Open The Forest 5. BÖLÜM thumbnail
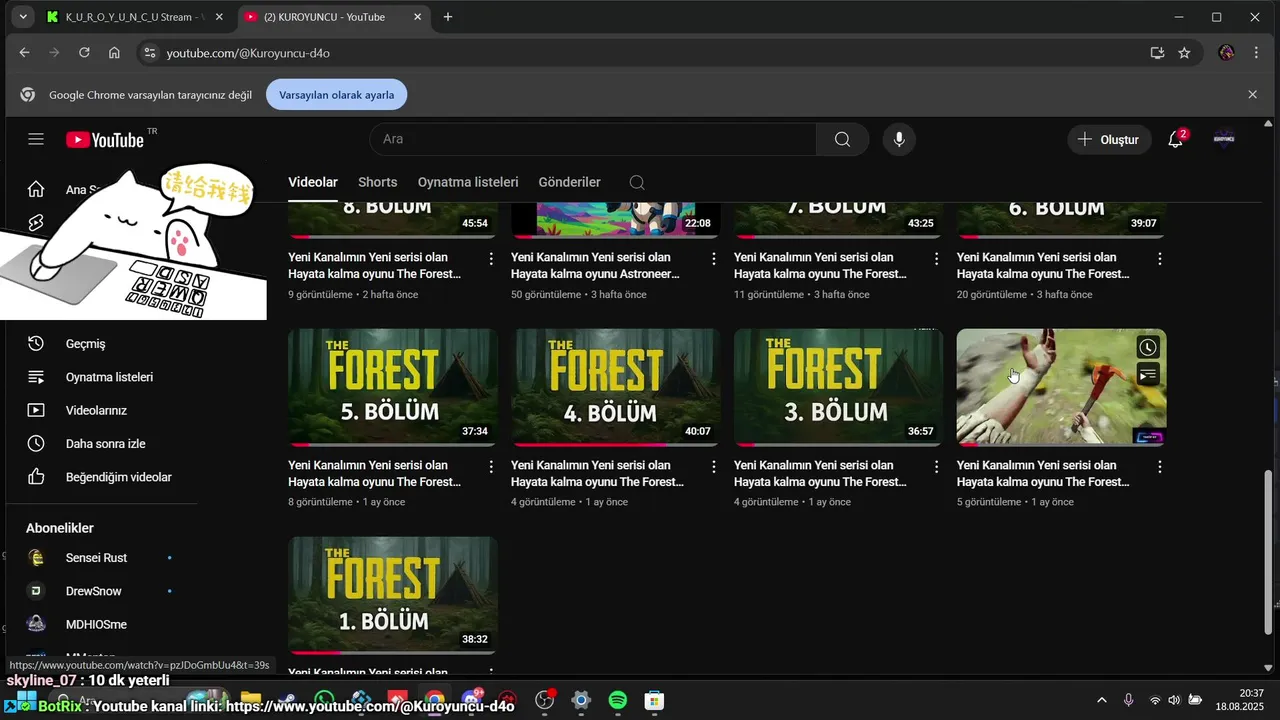Viewport: 1280px width, 720px height. 393,387
